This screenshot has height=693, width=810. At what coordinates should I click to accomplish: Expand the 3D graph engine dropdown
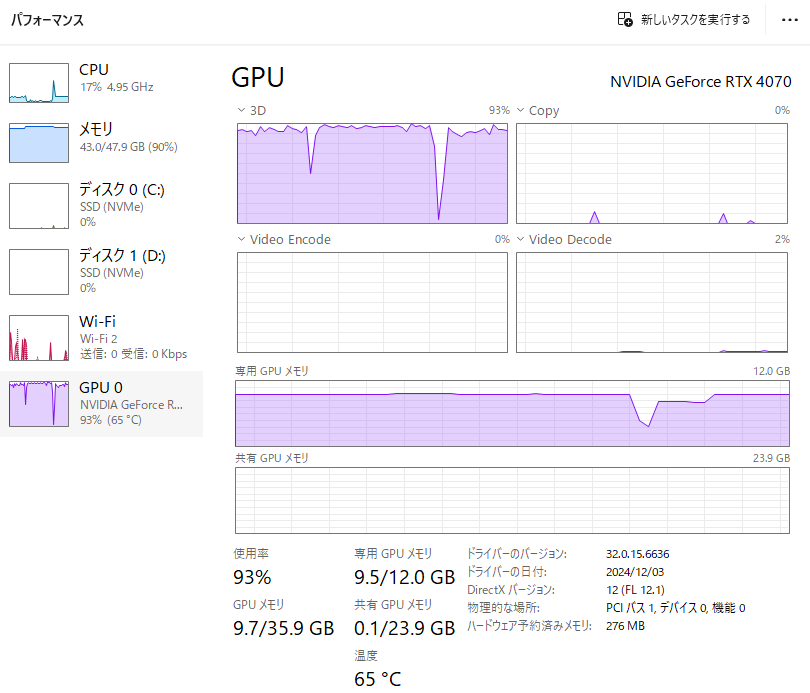click(241, 110)
